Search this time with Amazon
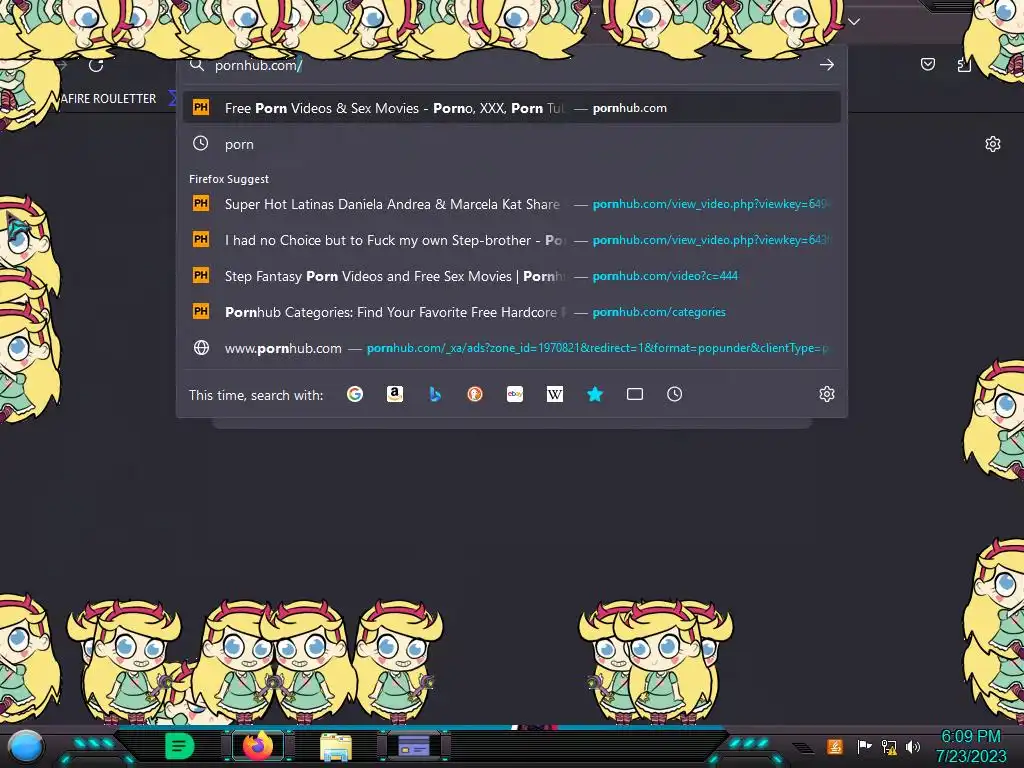This screenshot has height=768, width=1024. 394,394
